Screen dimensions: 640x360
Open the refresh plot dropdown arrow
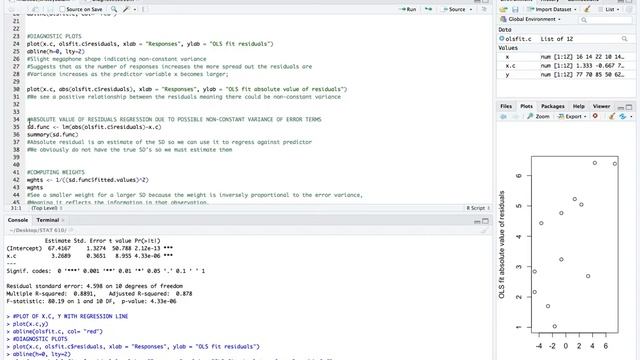pos(631,117)
